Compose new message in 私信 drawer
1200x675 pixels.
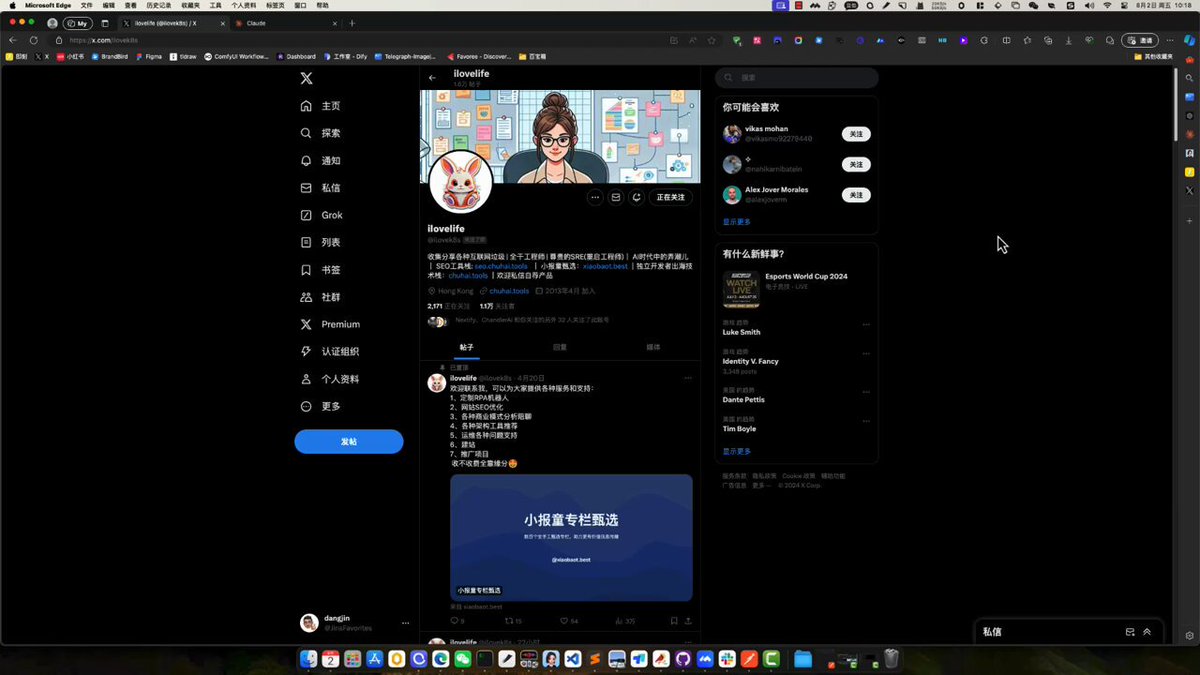click(x=1130, y=632)
